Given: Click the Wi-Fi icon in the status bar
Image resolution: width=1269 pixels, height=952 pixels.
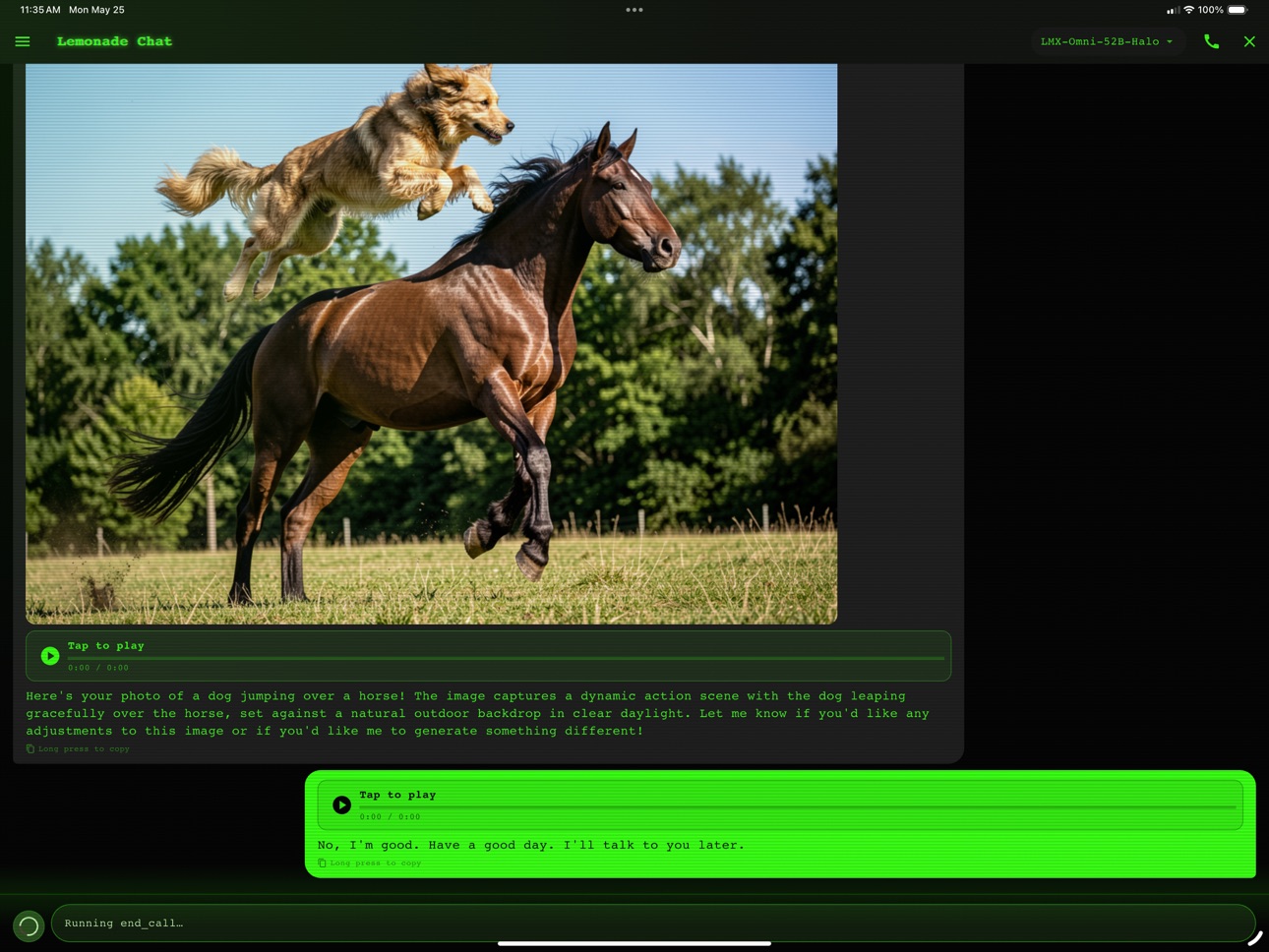Looking at the screenshot, I should pos(1188,10).
